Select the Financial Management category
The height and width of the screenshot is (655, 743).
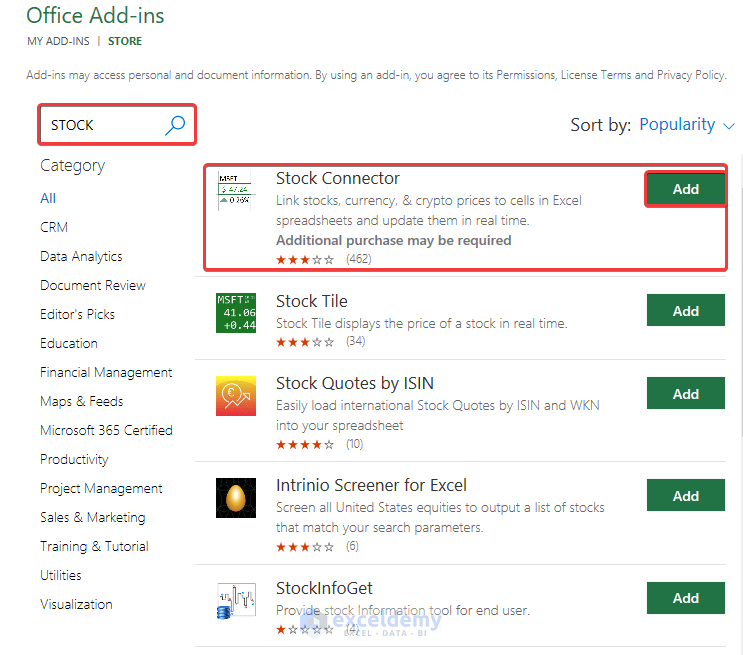pos(106,372)
